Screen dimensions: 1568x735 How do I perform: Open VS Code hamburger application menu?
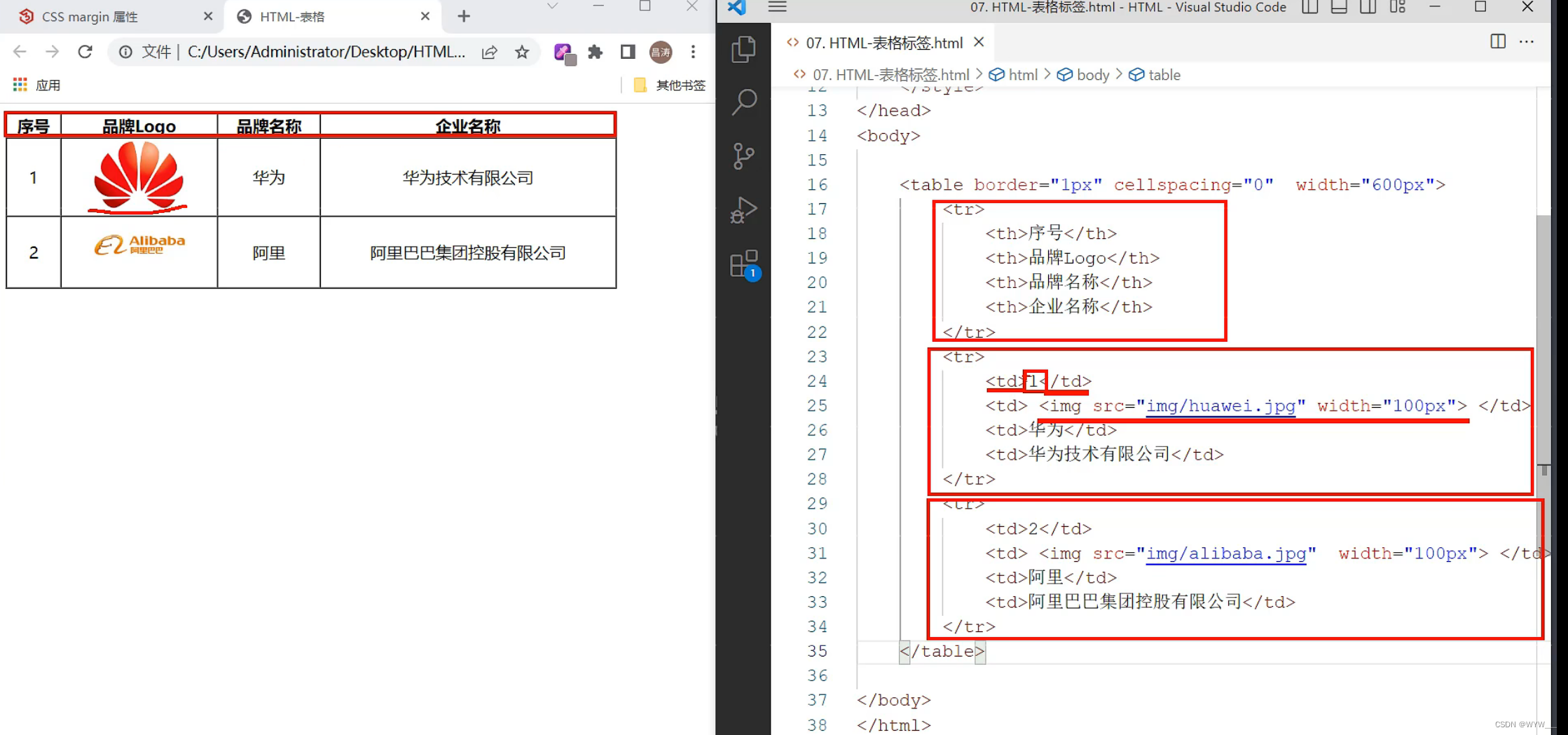[x=777, y=7]
